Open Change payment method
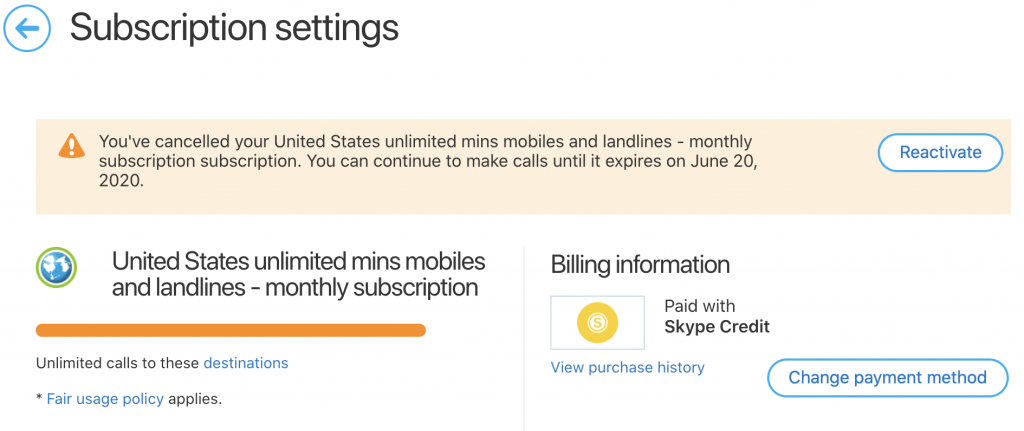 coord(888,377)
